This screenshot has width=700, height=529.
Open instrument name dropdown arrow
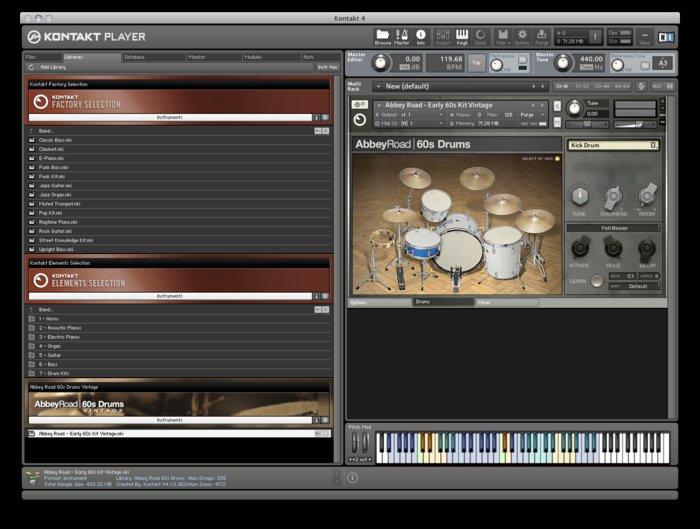(379, 105)
